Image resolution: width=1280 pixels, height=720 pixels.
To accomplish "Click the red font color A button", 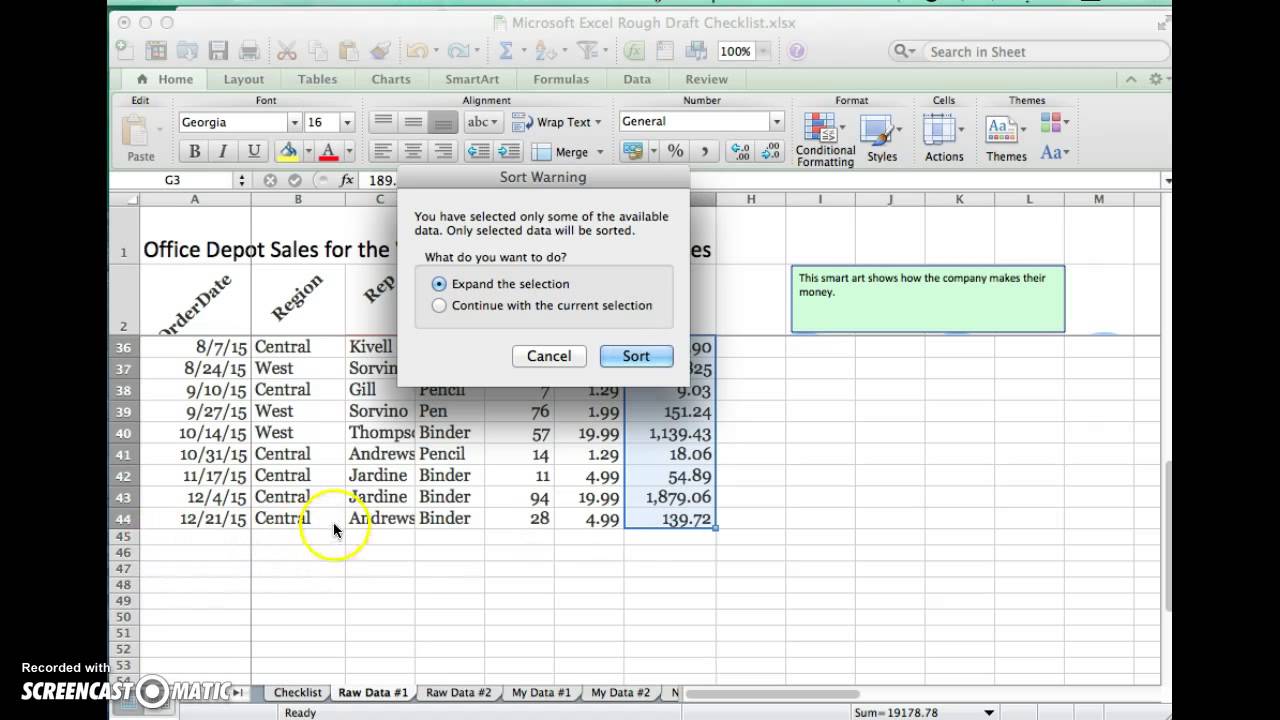I will click(x=328, y=151).
